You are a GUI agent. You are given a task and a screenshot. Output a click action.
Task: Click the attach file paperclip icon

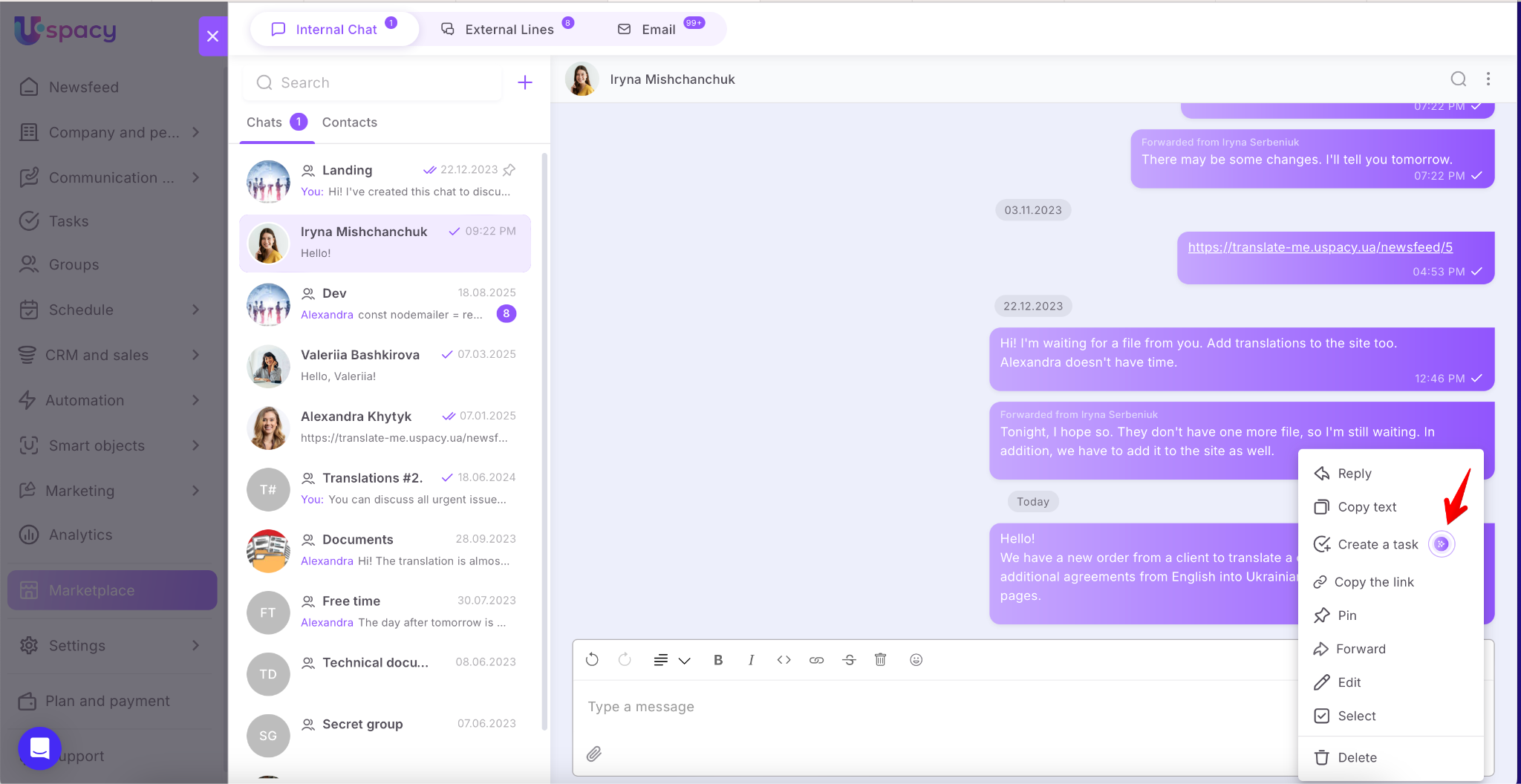point(594,754)
